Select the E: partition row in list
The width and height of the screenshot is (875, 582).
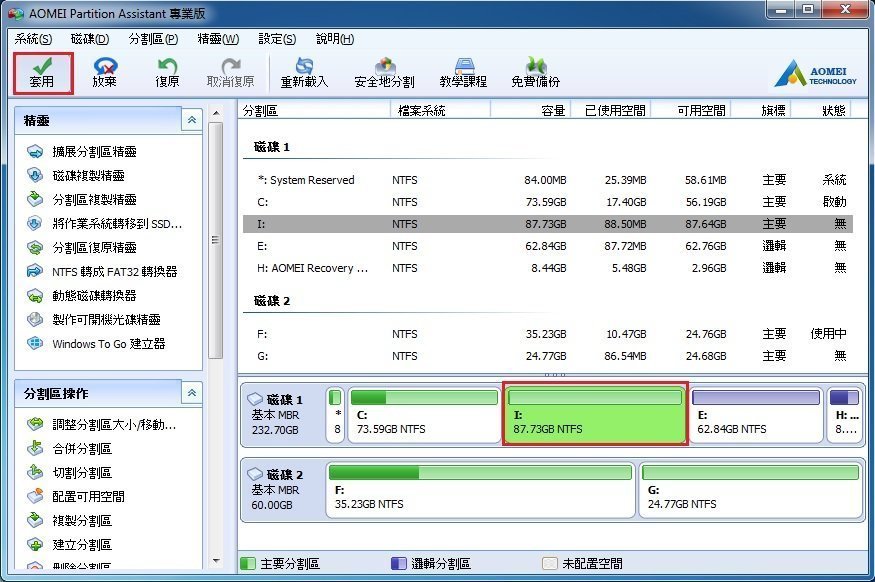tap(547, 246)
